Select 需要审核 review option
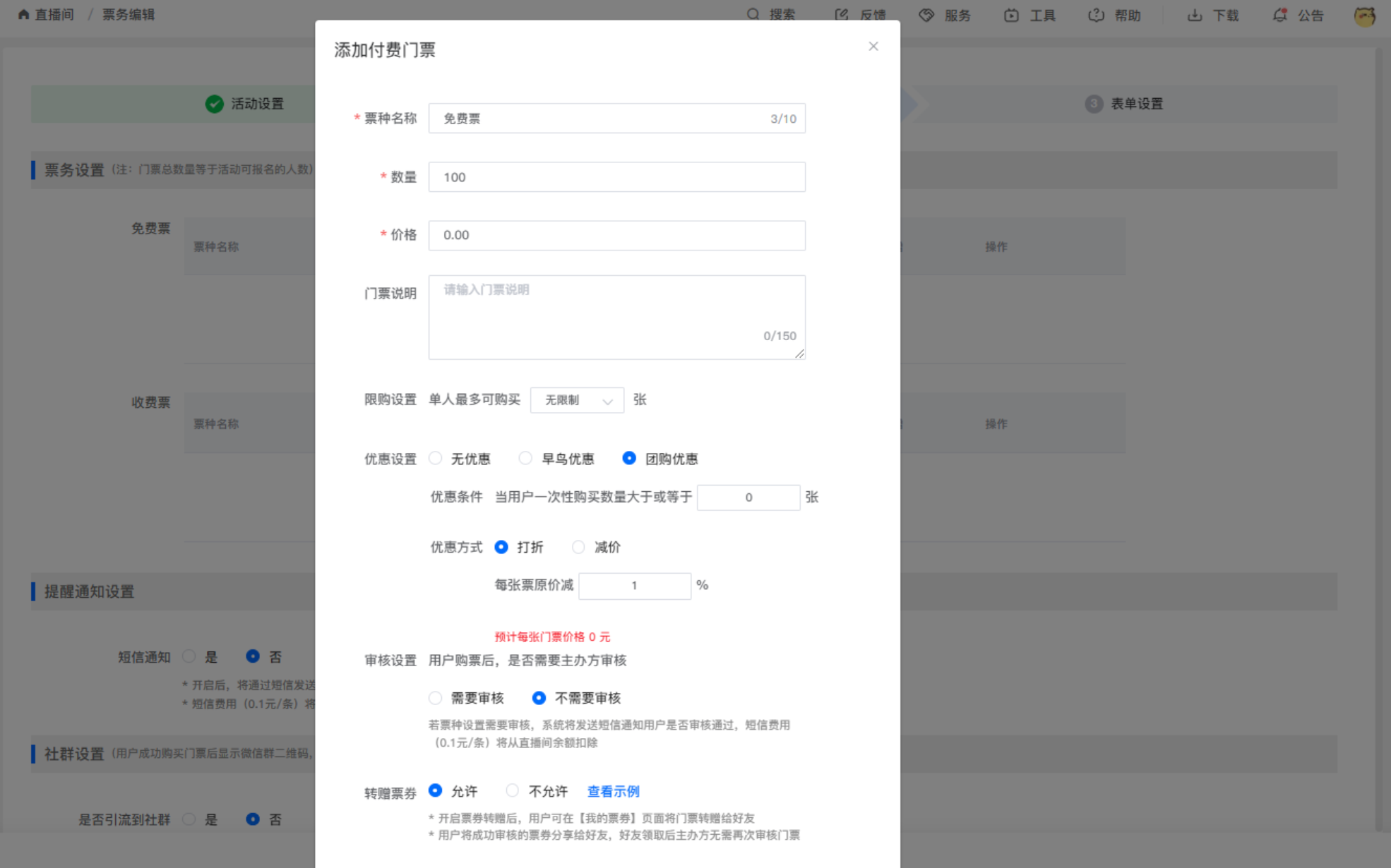Viewport: 1391px width, 868px height. click(x=436, y=698)
